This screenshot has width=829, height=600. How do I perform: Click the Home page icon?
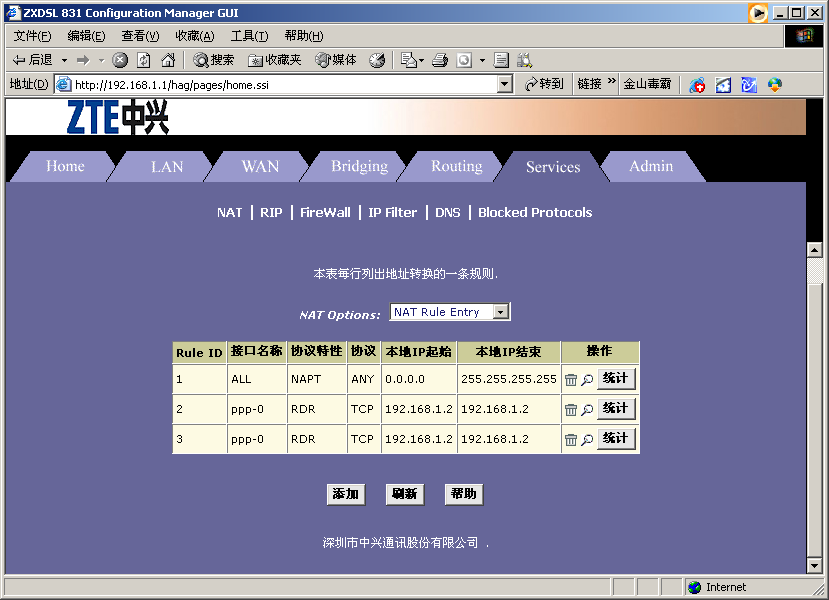tap(168, 60)
